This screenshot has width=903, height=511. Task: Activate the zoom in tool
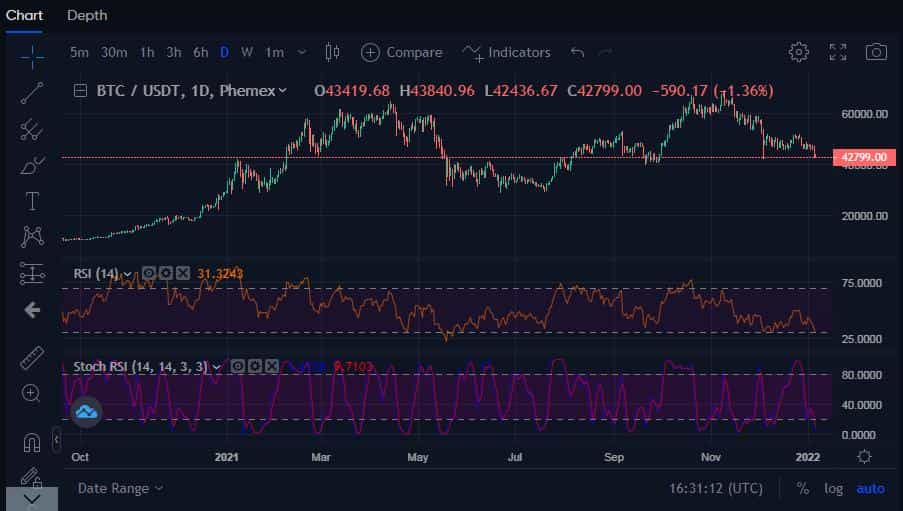click(31, 393)
